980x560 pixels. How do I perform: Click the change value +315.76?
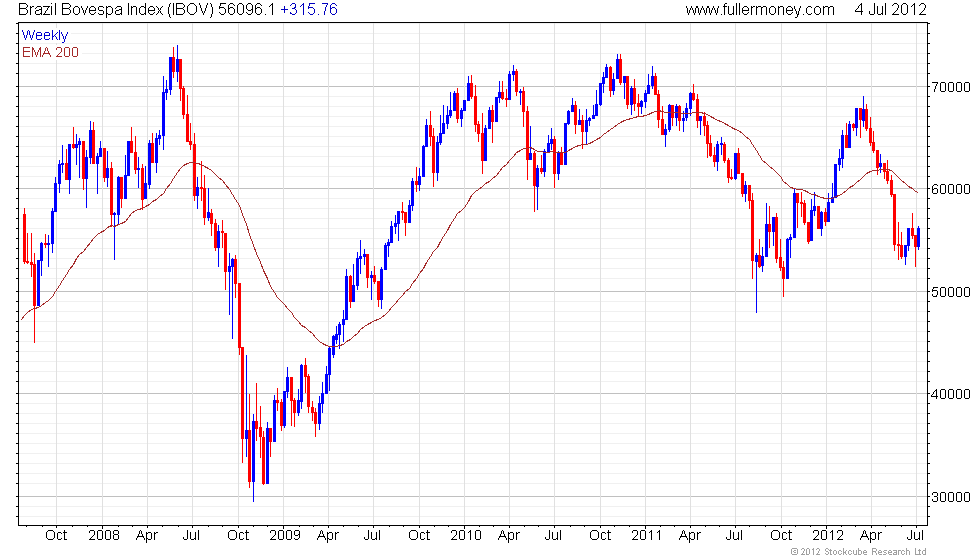pos(309,9)
